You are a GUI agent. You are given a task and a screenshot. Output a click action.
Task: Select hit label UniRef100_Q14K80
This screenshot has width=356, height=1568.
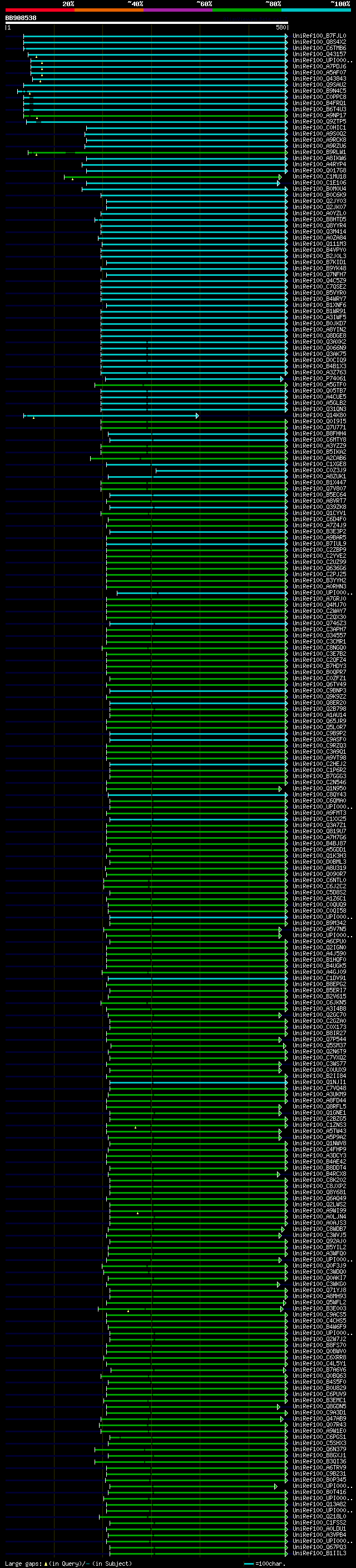tap(319, 415)
